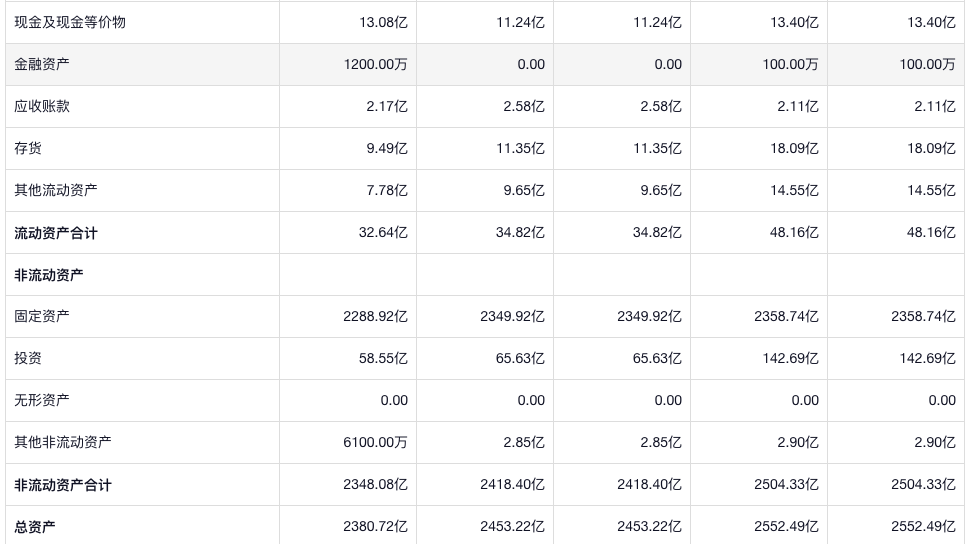Select the bold 非流动资产合计 row label
971x544 pixels.
coord(63,485)
